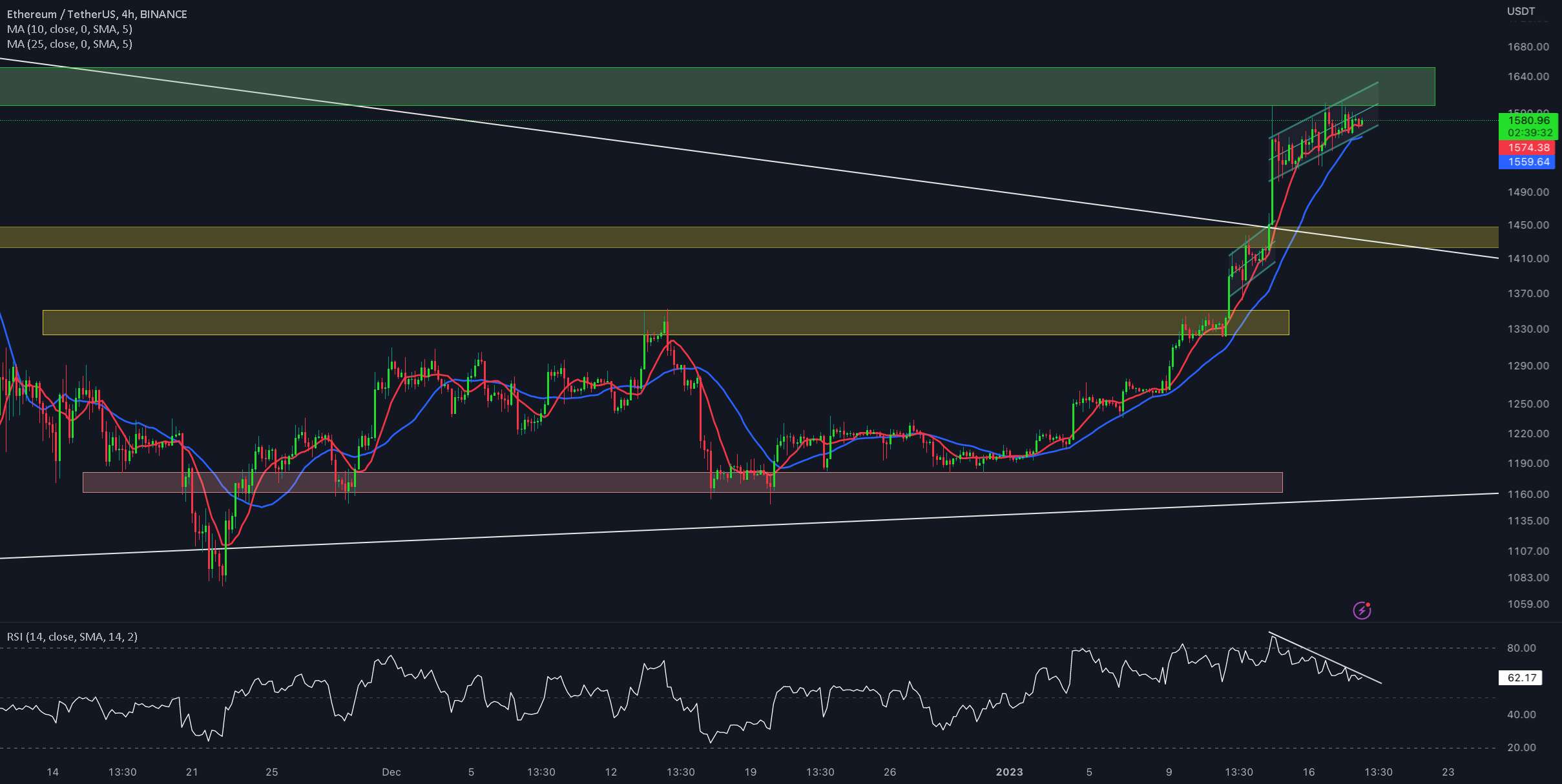
Task: Click the 1107.00 price axis label
Action: (1528, 551)
